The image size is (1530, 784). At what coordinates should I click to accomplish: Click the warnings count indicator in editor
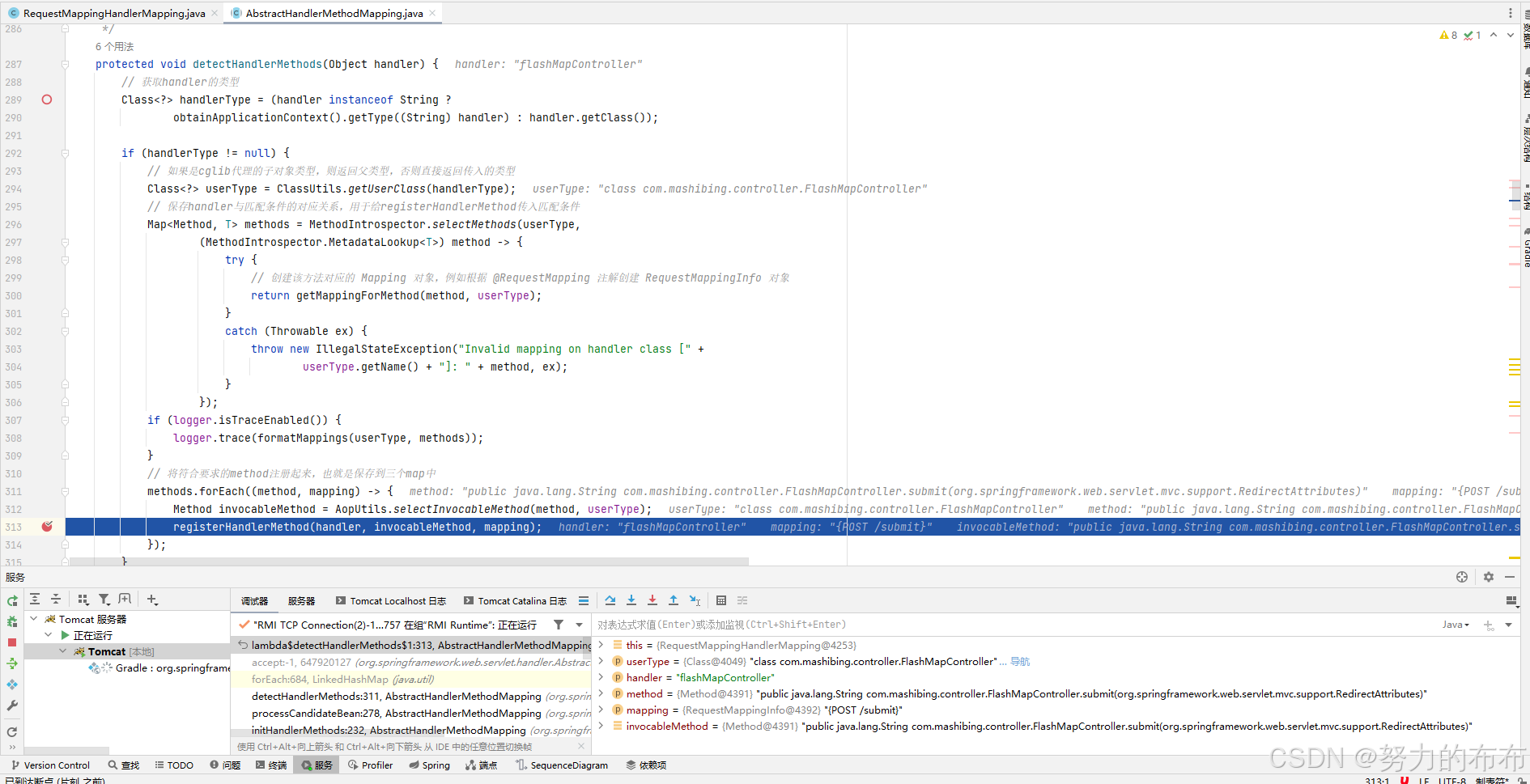(x=1448, y=35)
